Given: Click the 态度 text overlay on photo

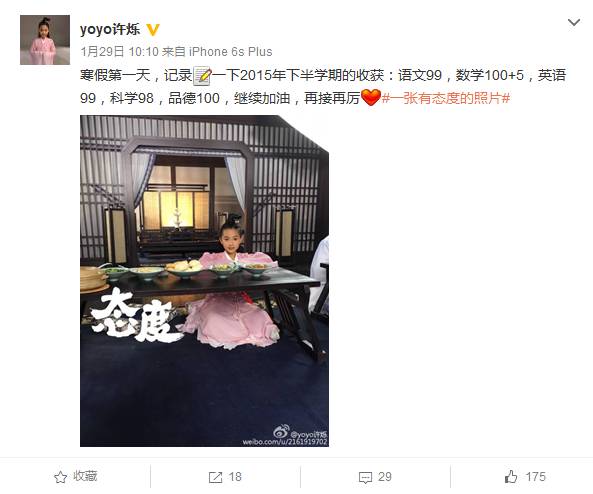Looking at the screenshot, I should coord(134,316).
